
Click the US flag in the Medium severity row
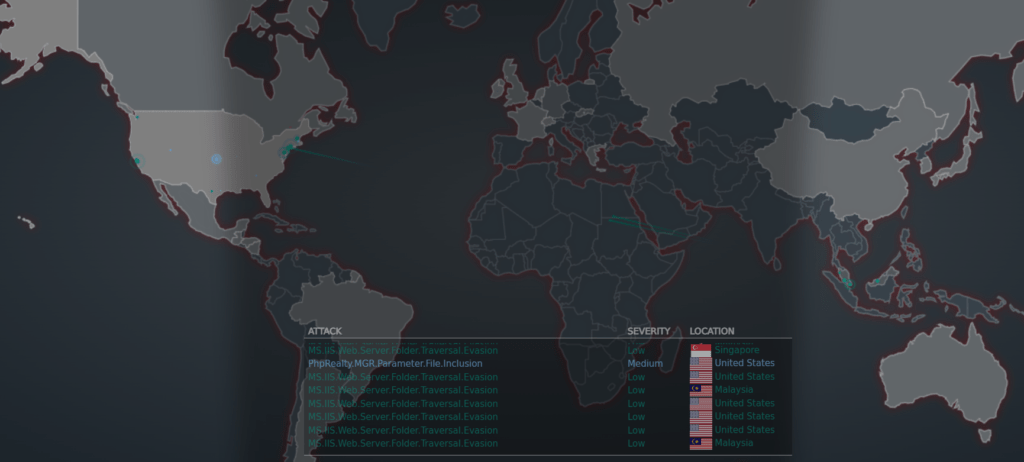(x=701, y=364)
